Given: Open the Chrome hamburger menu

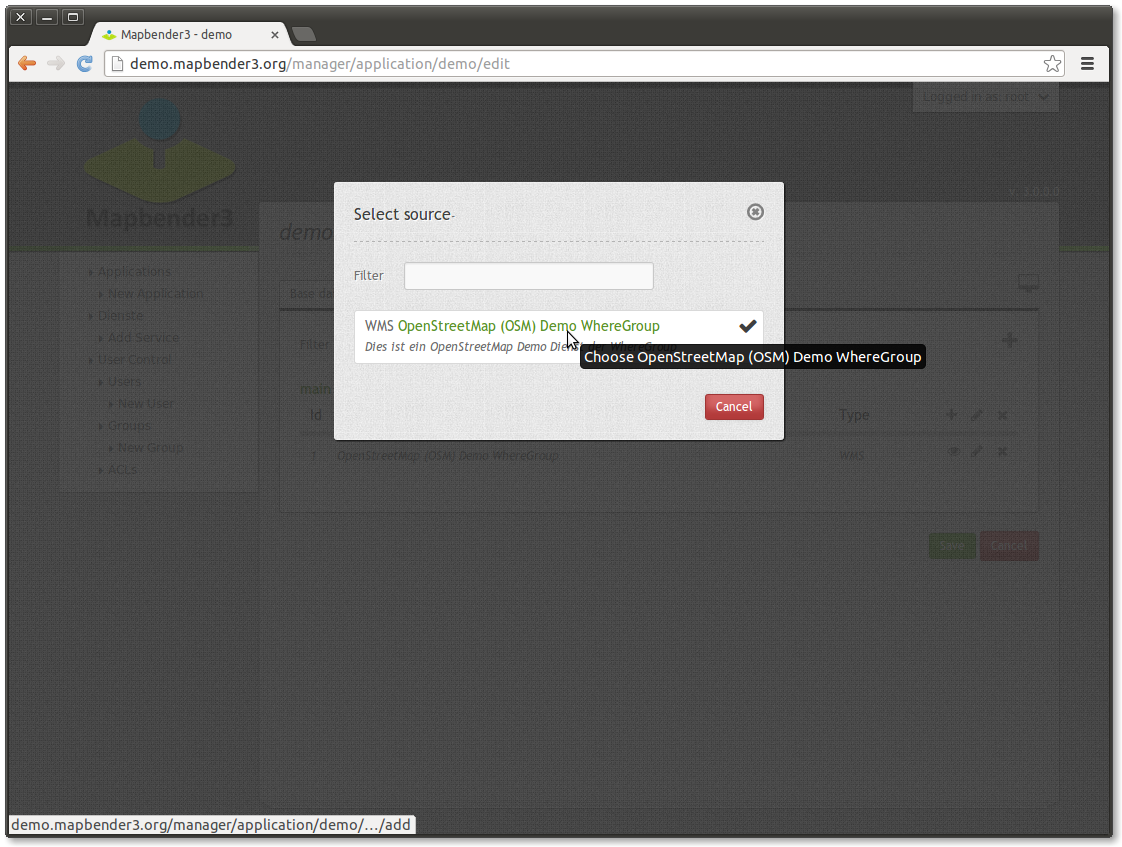Looking at the screenshot, I should coord(1087,64).
